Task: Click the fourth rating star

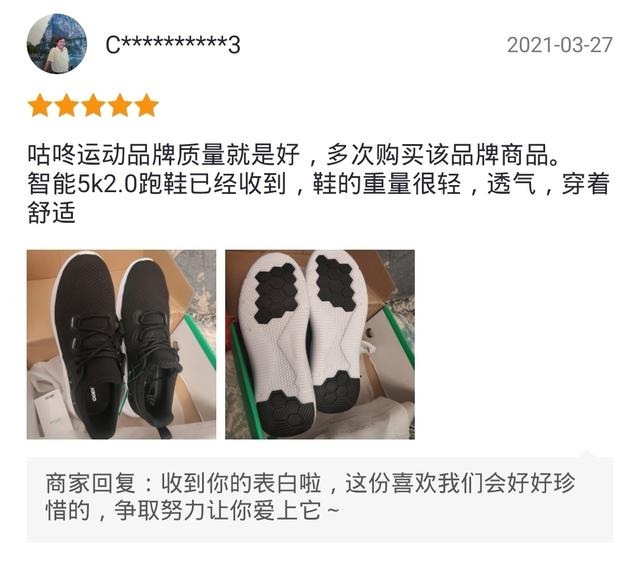Action: 120,105
